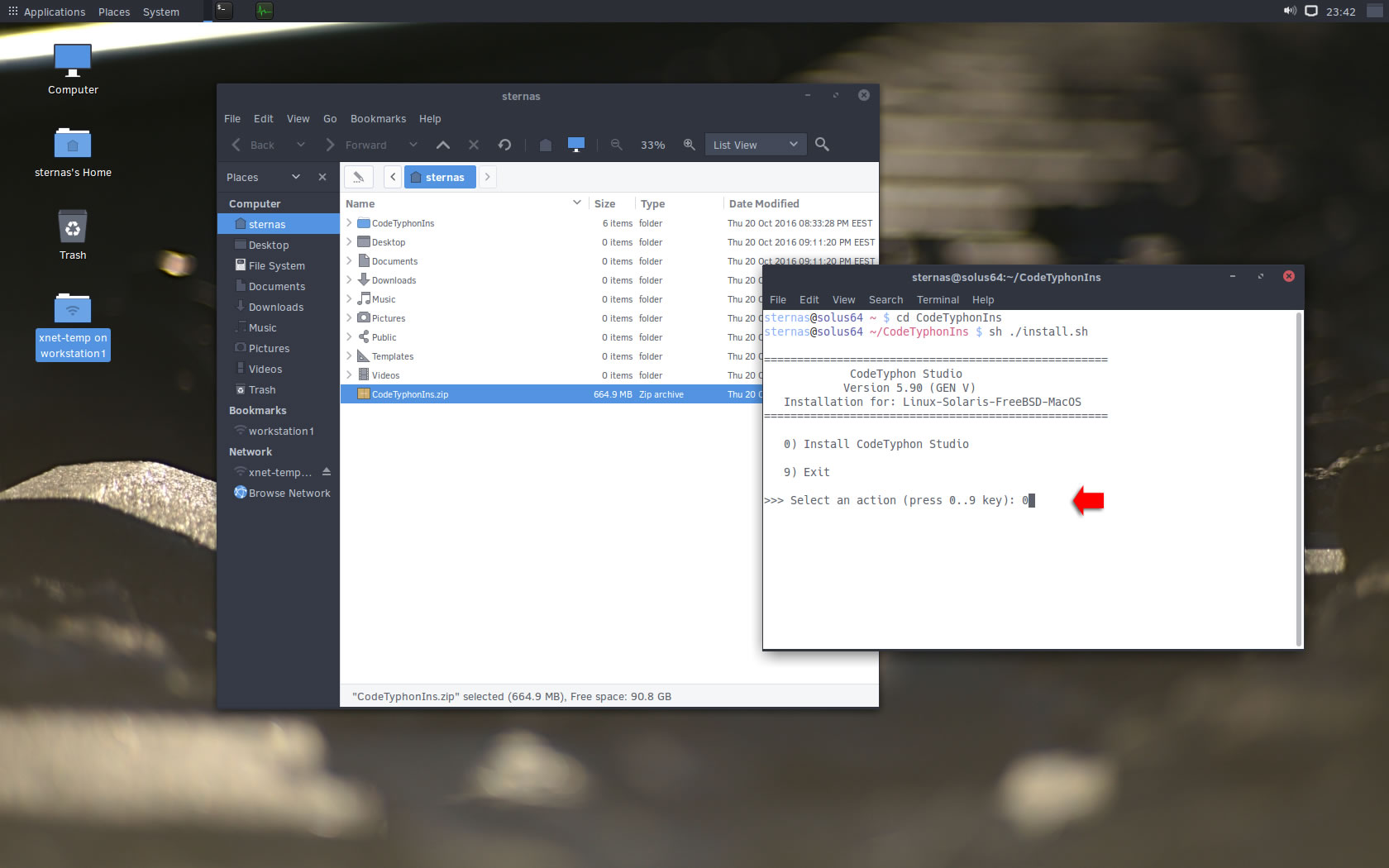The width and height of the screenshot is (1389, 868).
Task: Click inside terminal at the action prompt
Action: click(x=1031, y=500)
